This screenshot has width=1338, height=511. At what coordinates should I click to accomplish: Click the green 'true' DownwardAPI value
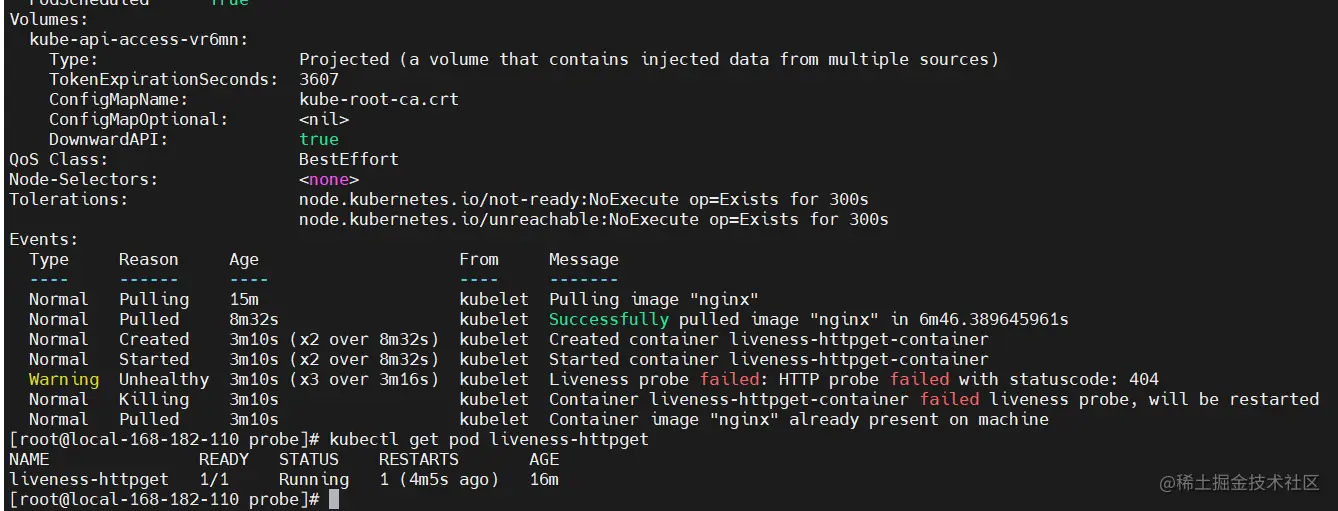(319, 139)
